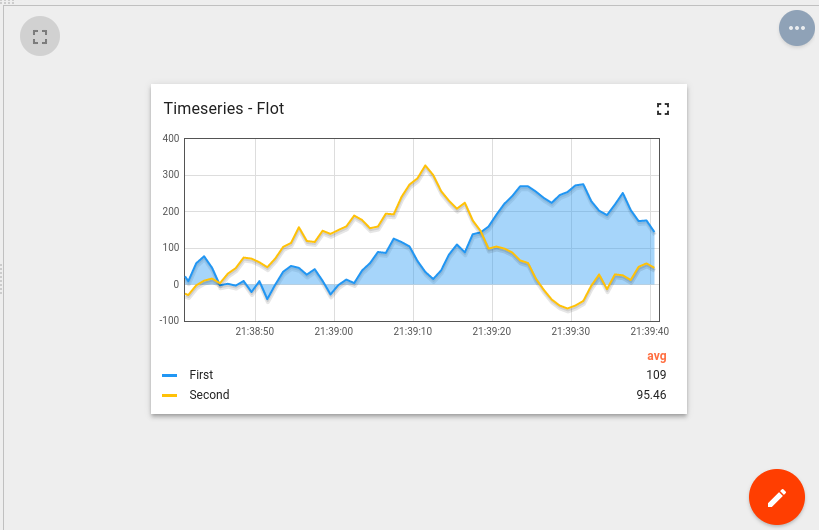This screenshot has height=530, width=819.
Task: Click the Second average value 95.46
Action: (x=651, y=395)
